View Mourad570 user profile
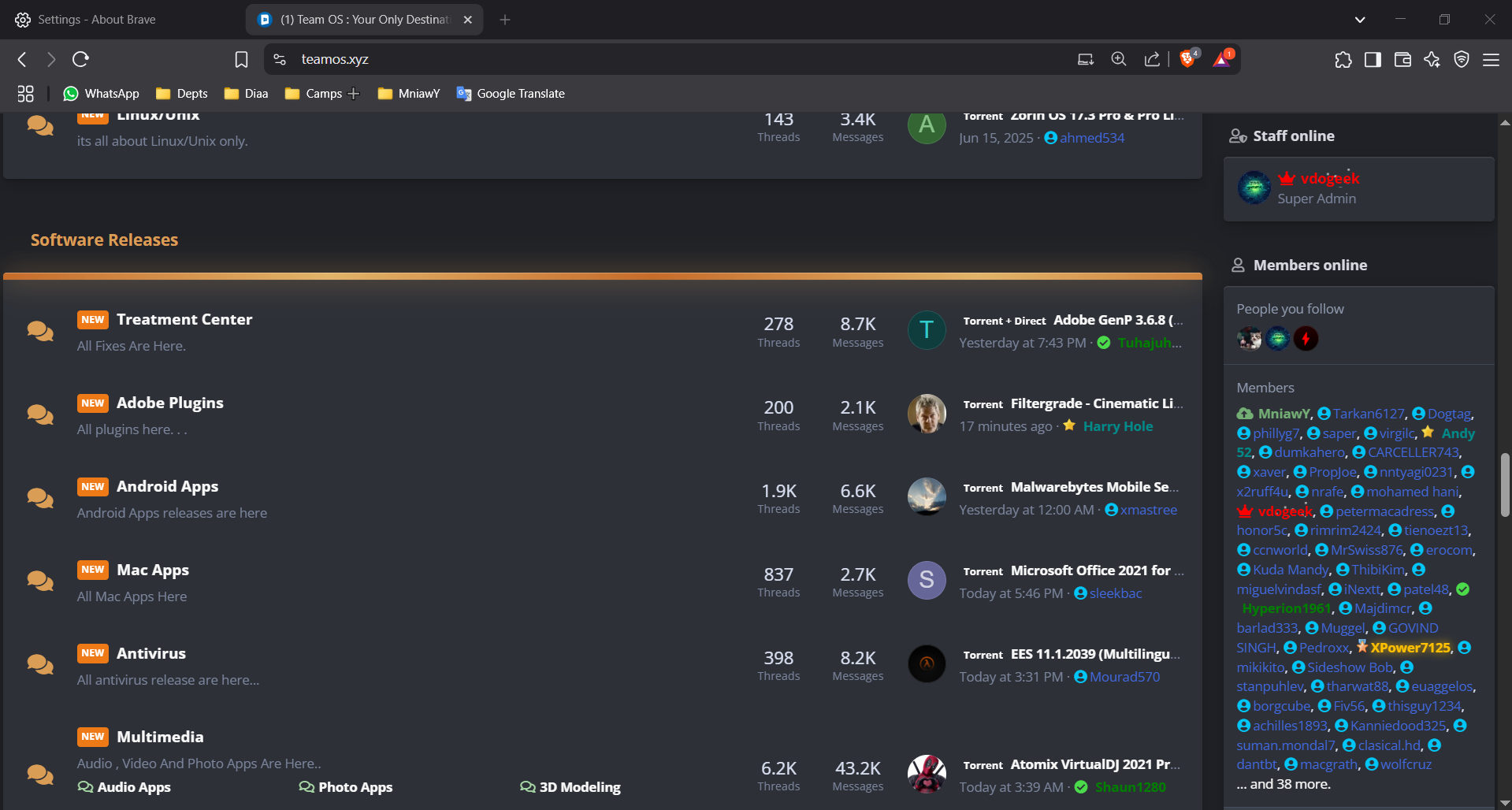Image resolution: width=1512 pixels, height=810 pixels. click(1124, 677)
